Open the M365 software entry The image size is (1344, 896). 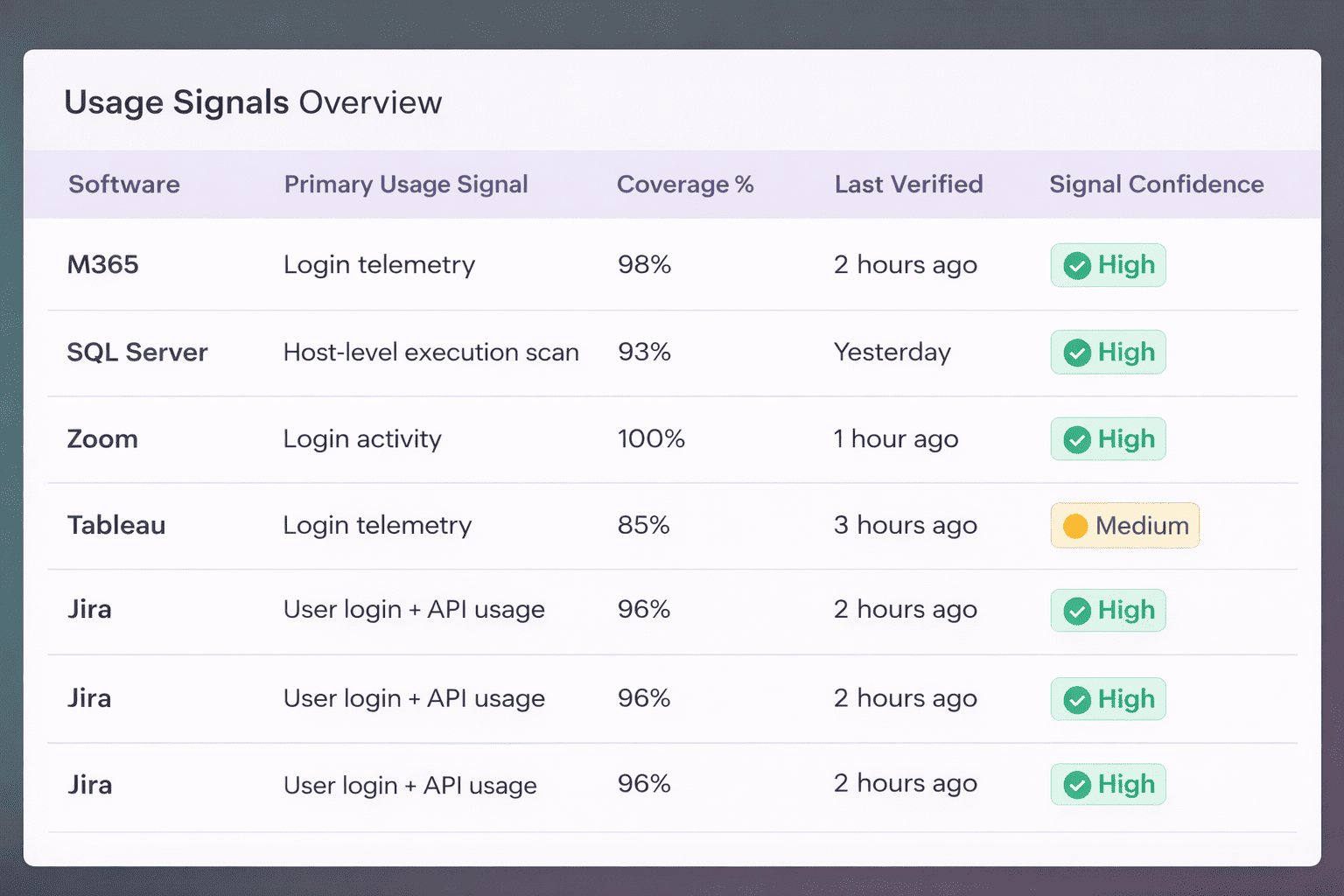pos(103,265)
